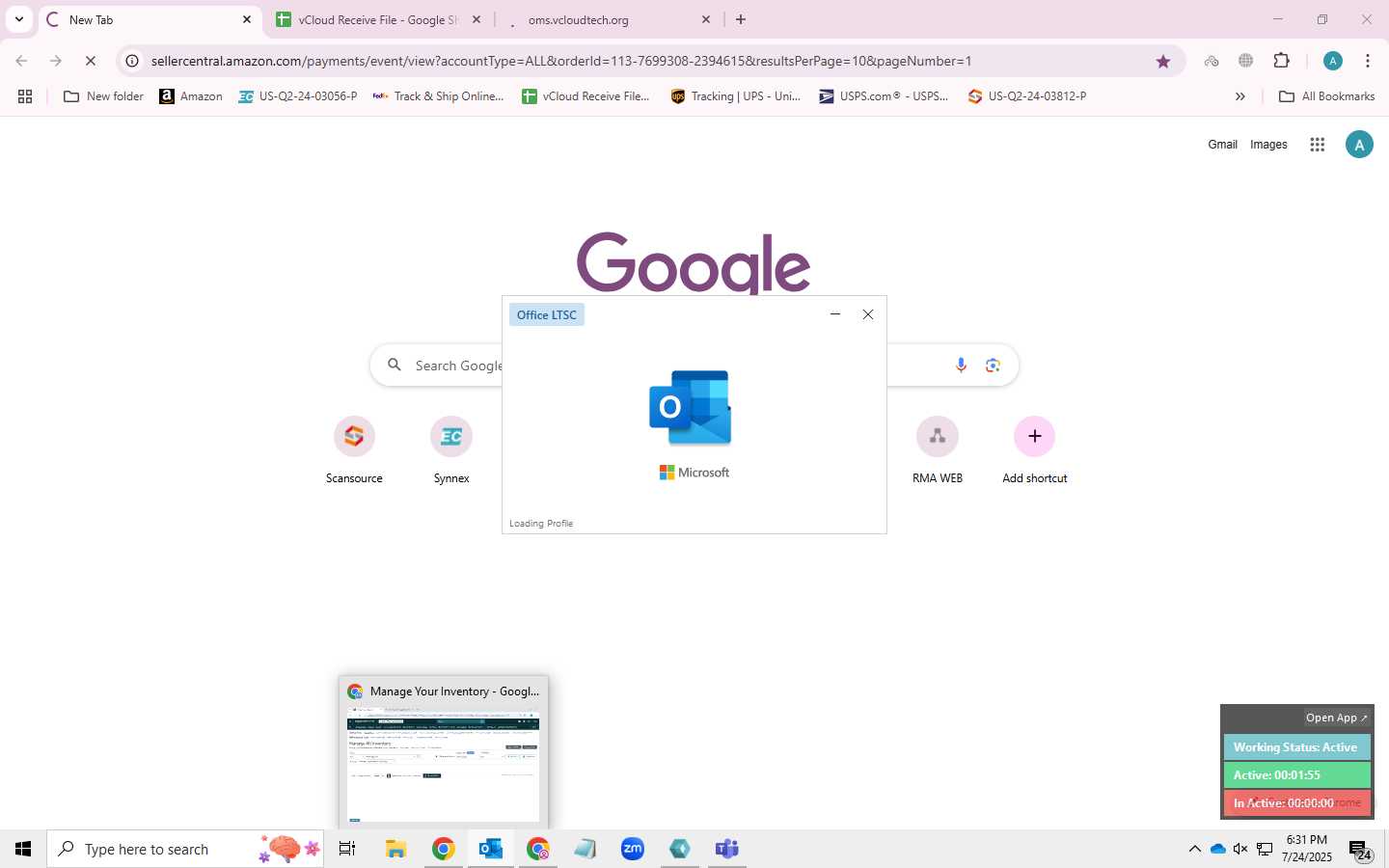
Task: Open the Gmail link
Action: [x=1222, y=145]
